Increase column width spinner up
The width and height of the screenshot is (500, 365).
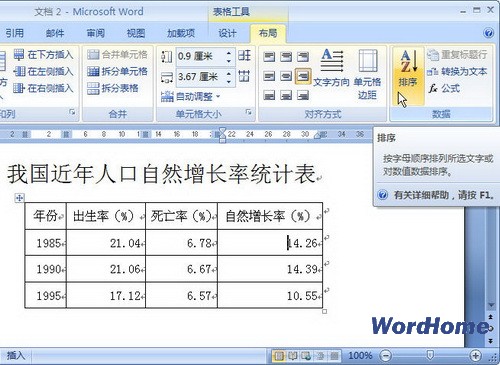pos(229,73)
